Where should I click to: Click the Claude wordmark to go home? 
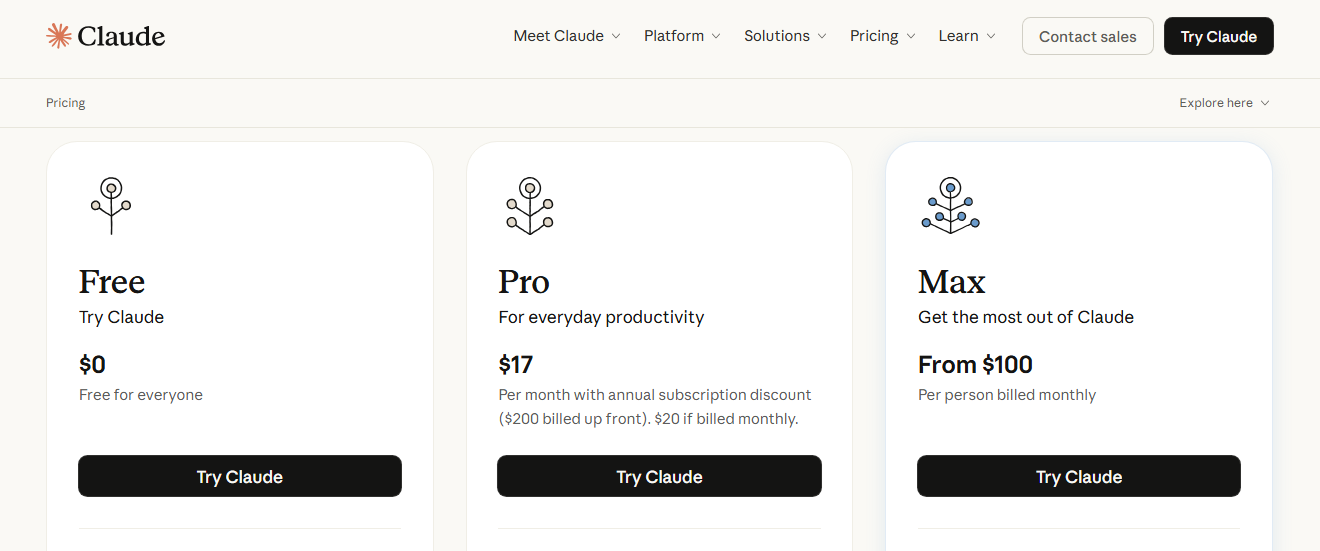tap(121, 36)
